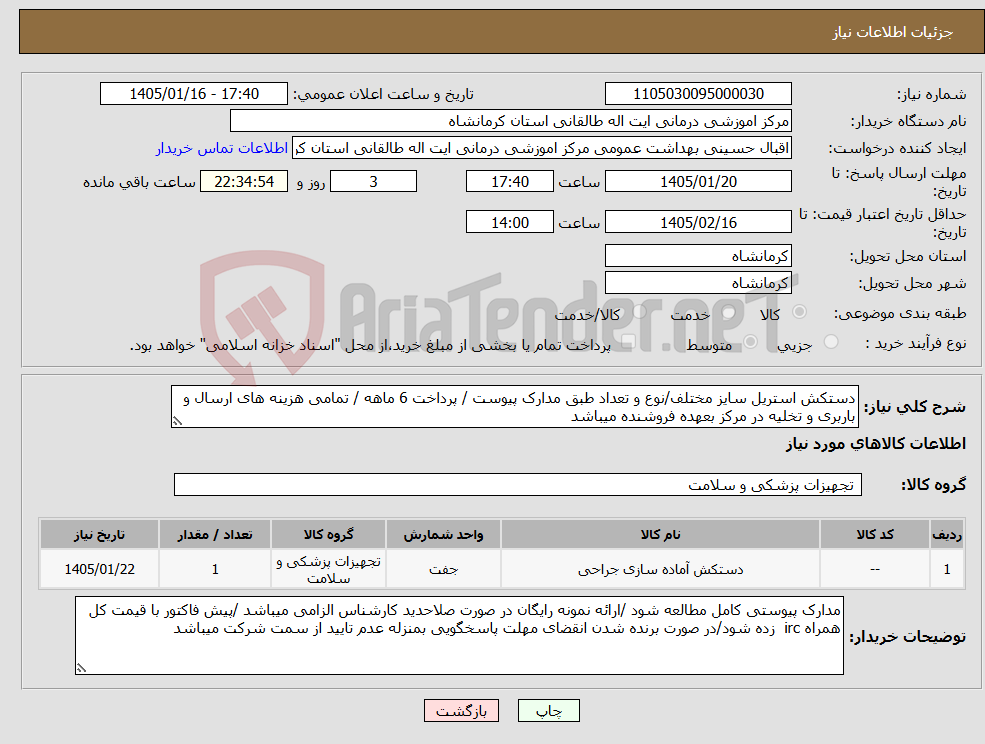Click the شماره نیاز label

(931, 94)
